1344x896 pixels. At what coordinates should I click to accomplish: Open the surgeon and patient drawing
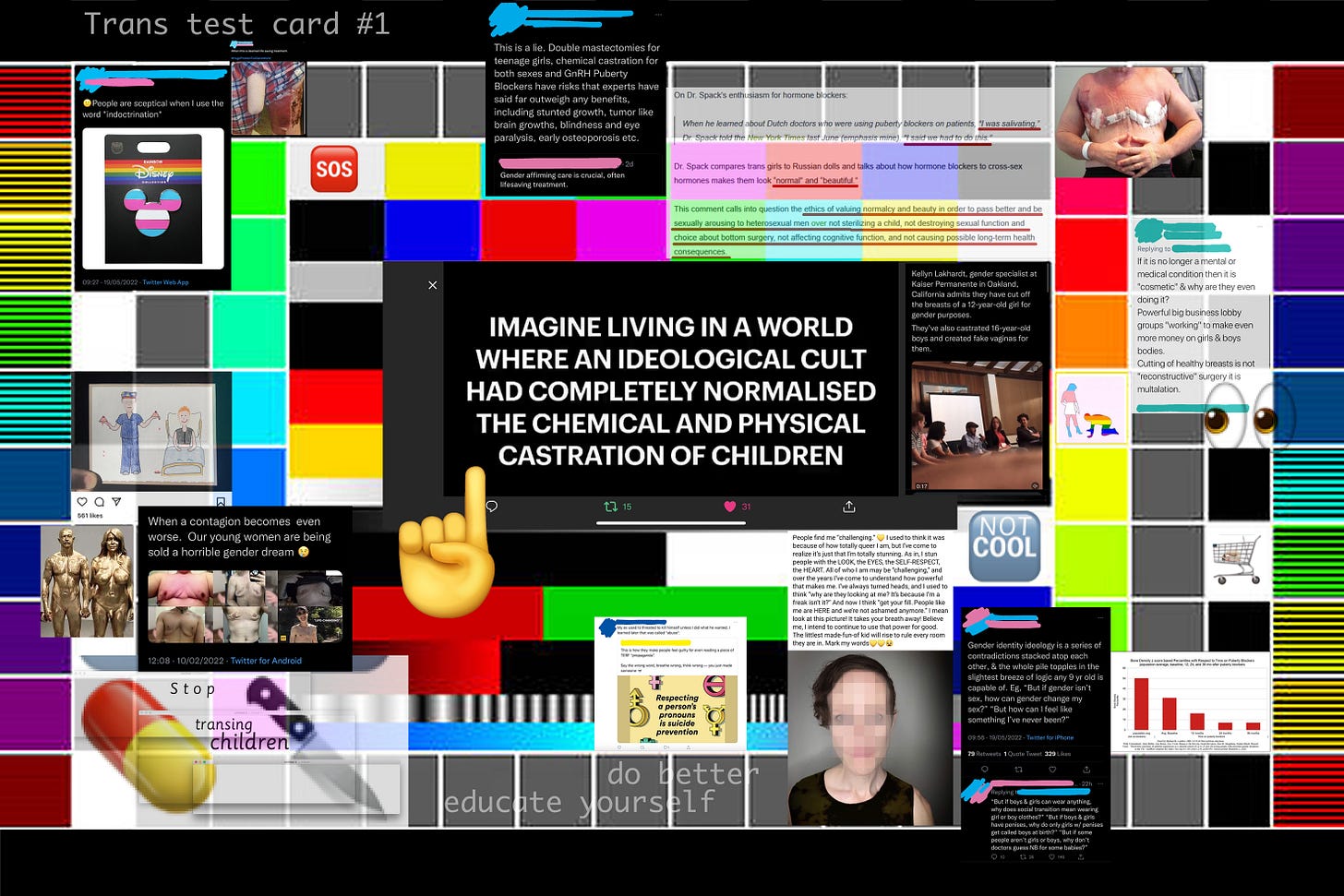(152, 433)
